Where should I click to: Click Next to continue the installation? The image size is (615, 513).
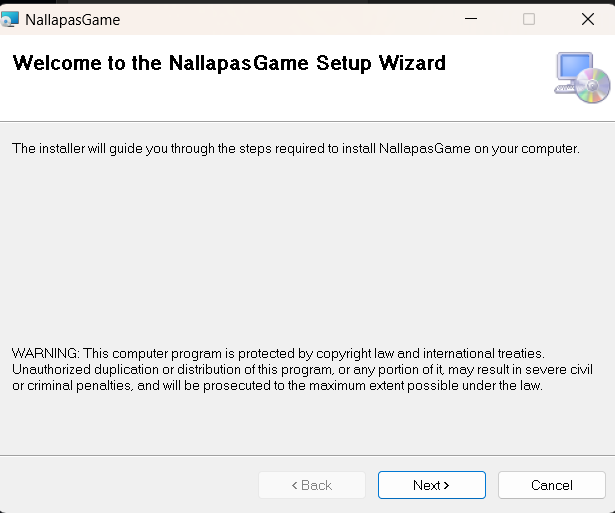point(431,485)
